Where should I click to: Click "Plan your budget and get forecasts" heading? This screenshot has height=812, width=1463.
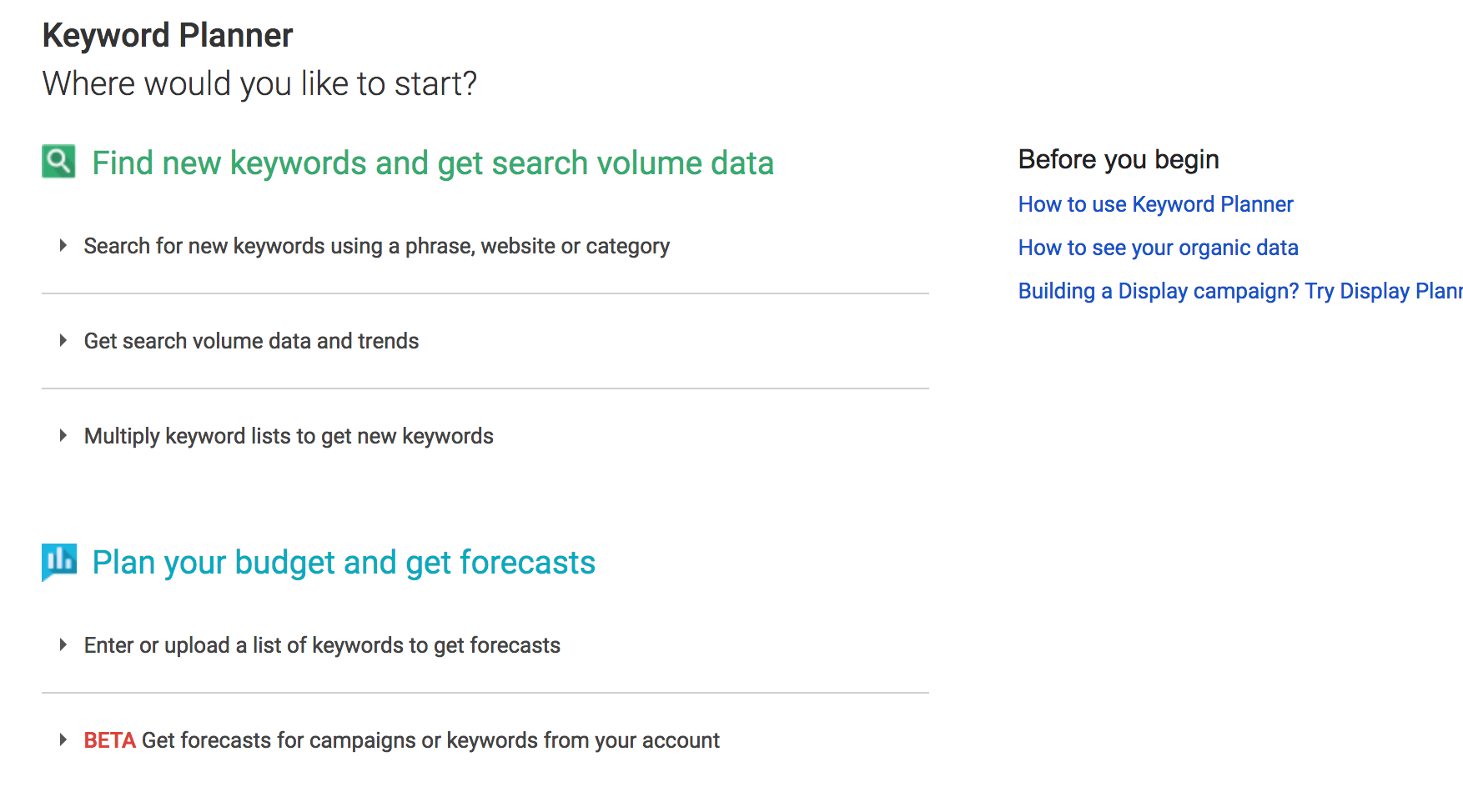tap(344, 563)
